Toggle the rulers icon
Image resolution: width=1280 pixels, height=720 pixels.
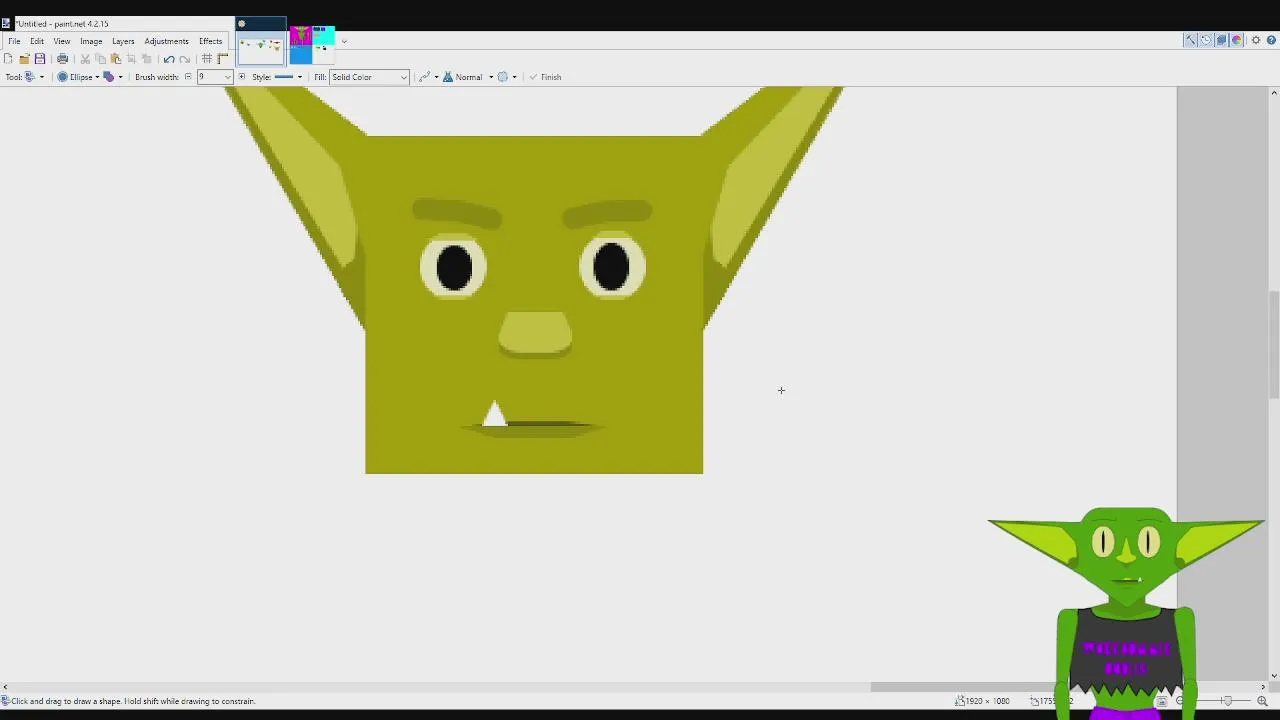(222, 59)
